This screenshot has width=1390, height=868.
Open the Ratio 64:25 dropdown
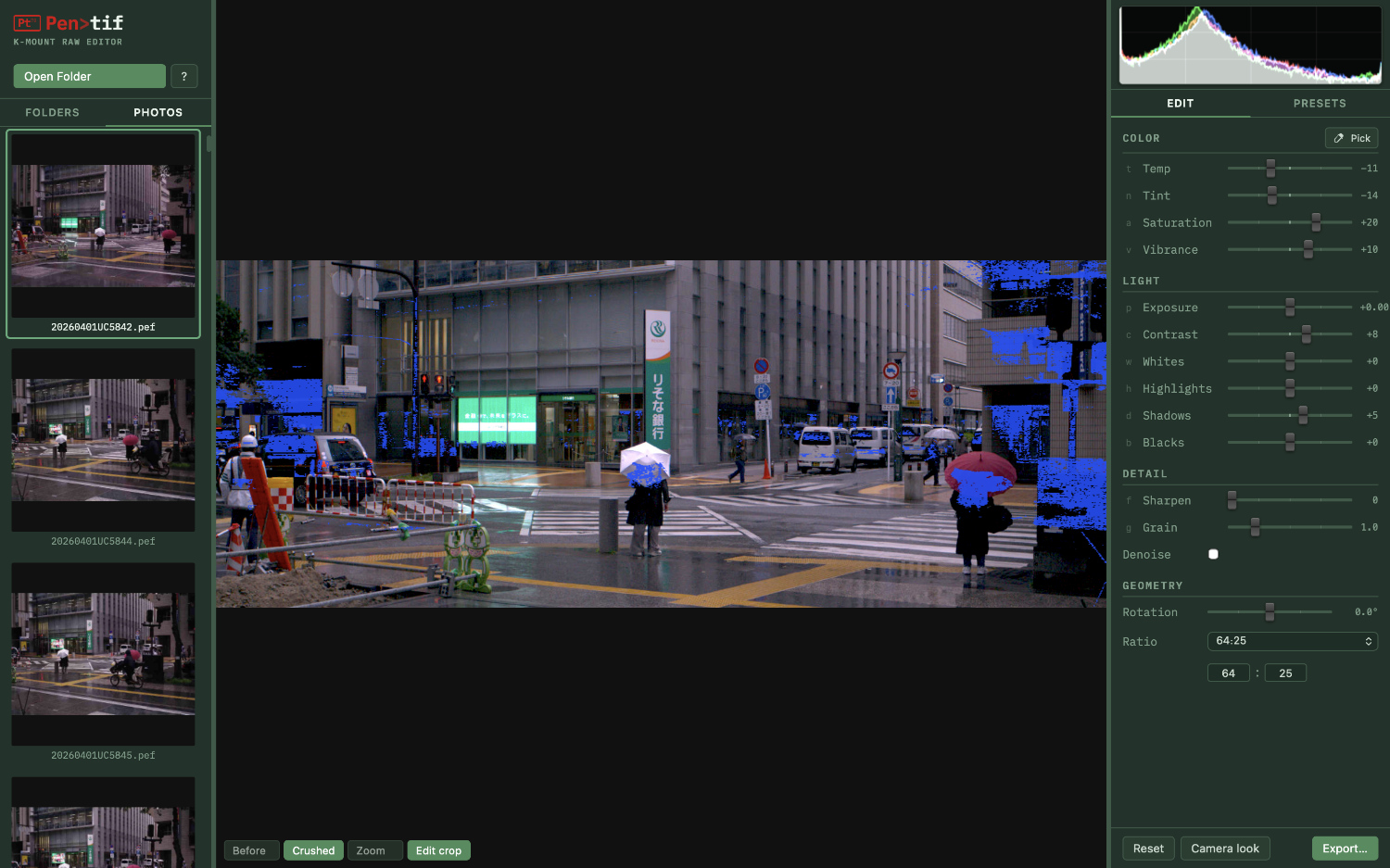click(x=1292, y=641)
